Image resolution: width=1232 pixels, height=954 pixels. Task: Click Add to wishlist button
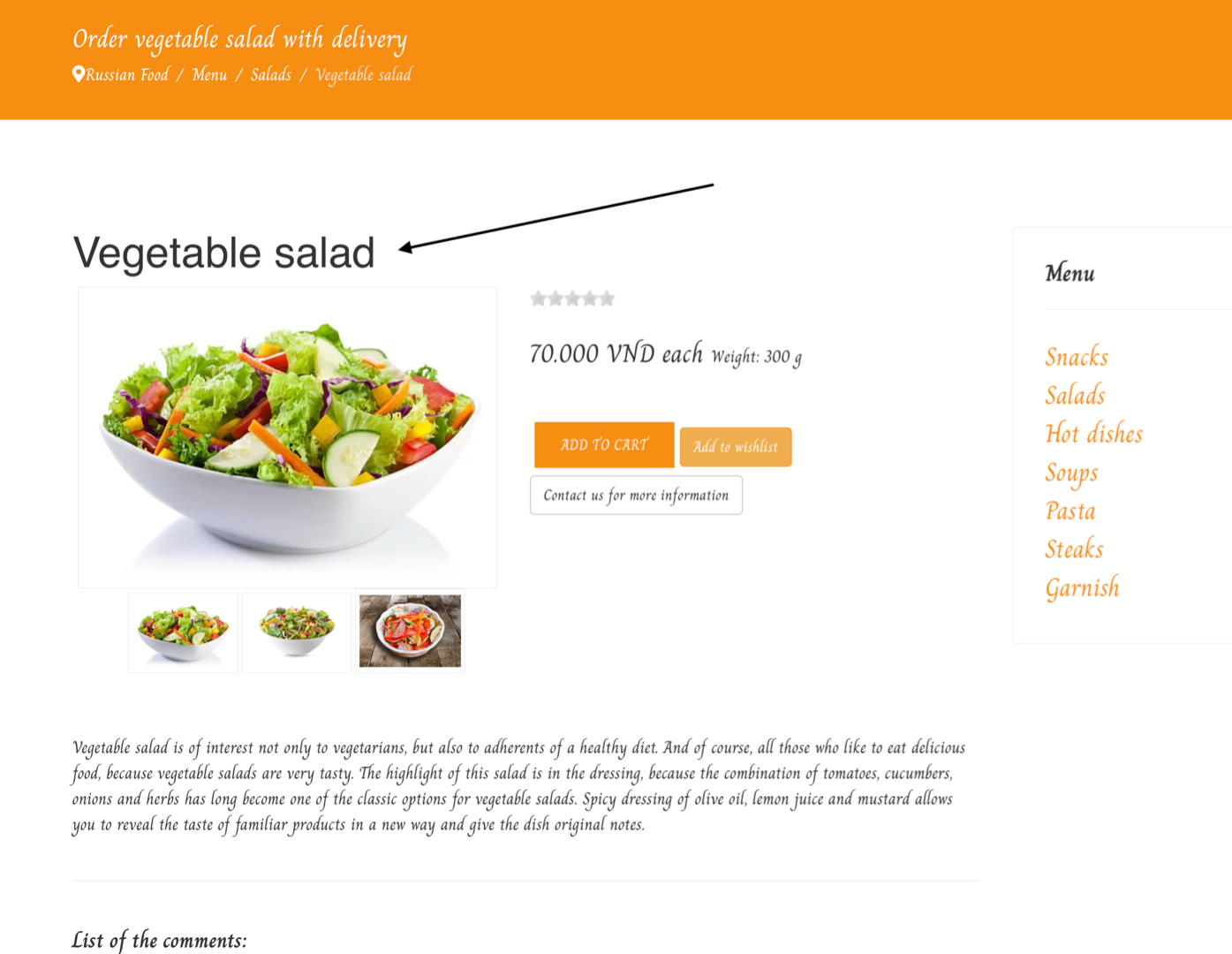pos(735,447)
